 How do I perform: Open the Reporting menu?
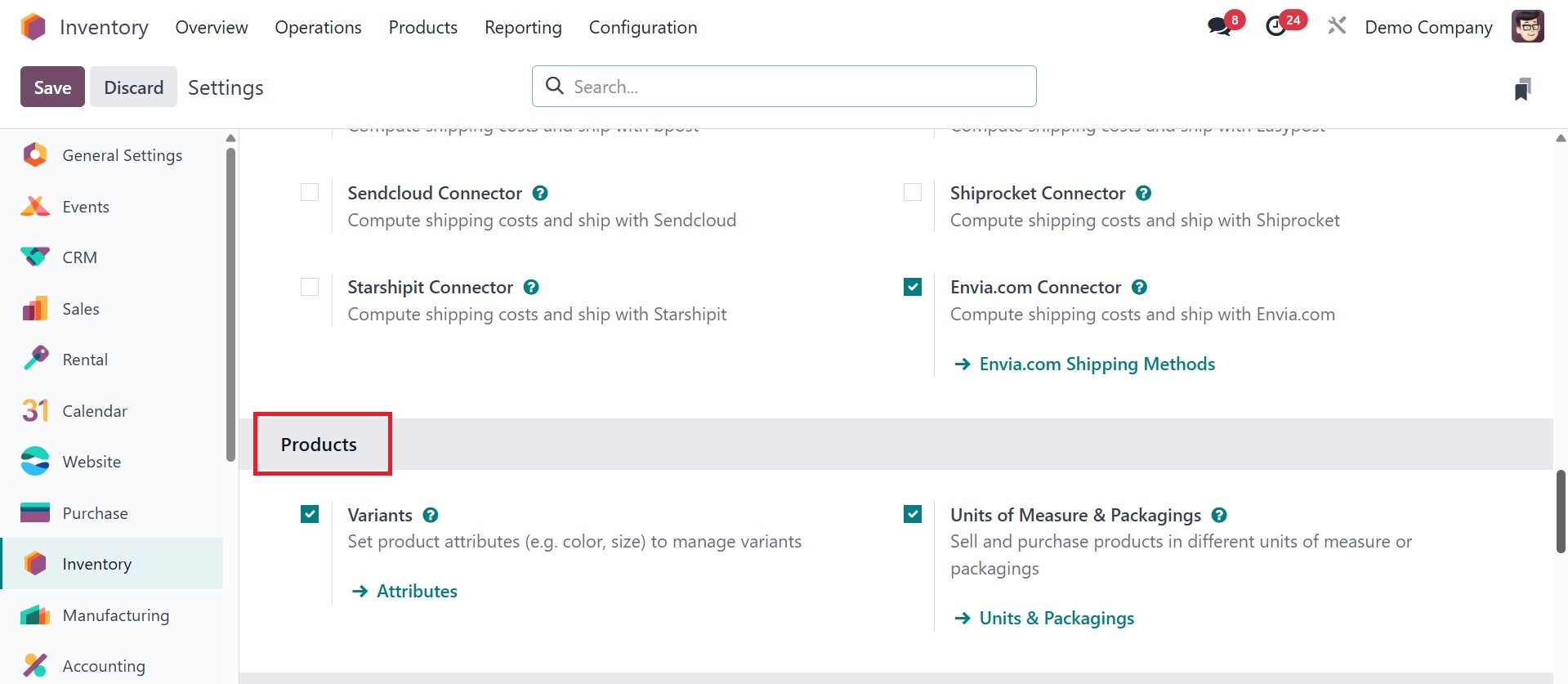(523, 28)
